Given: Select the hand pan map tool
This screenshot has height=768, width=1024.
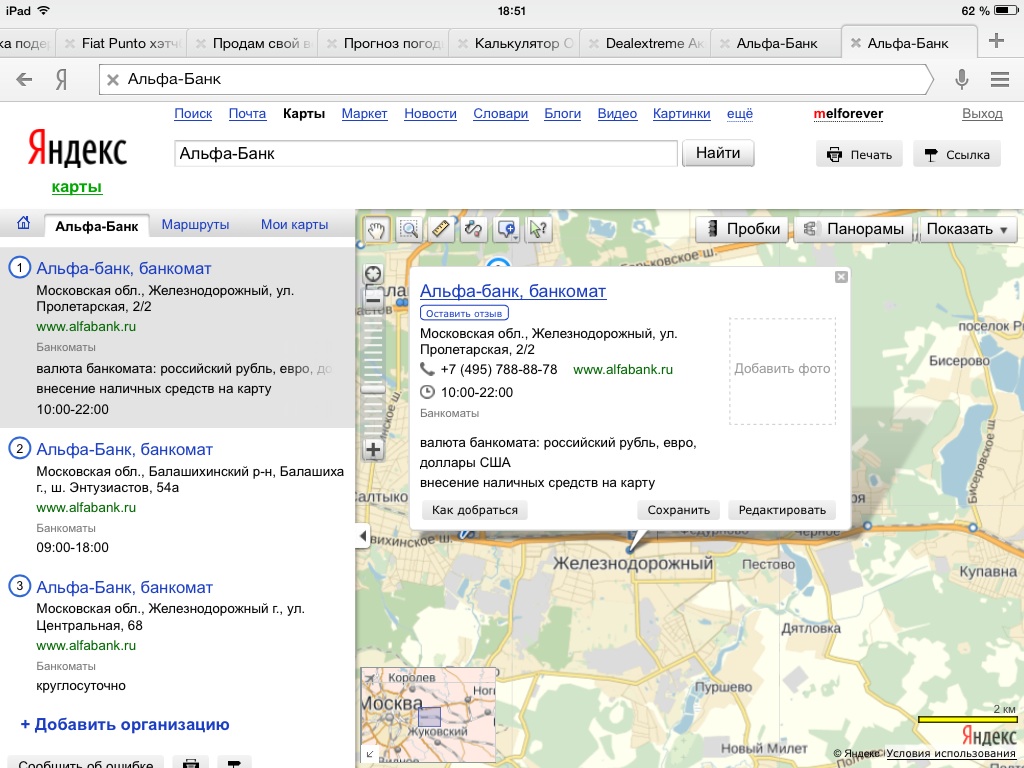Looking at the screenshot, I should (x=377, y=229).
